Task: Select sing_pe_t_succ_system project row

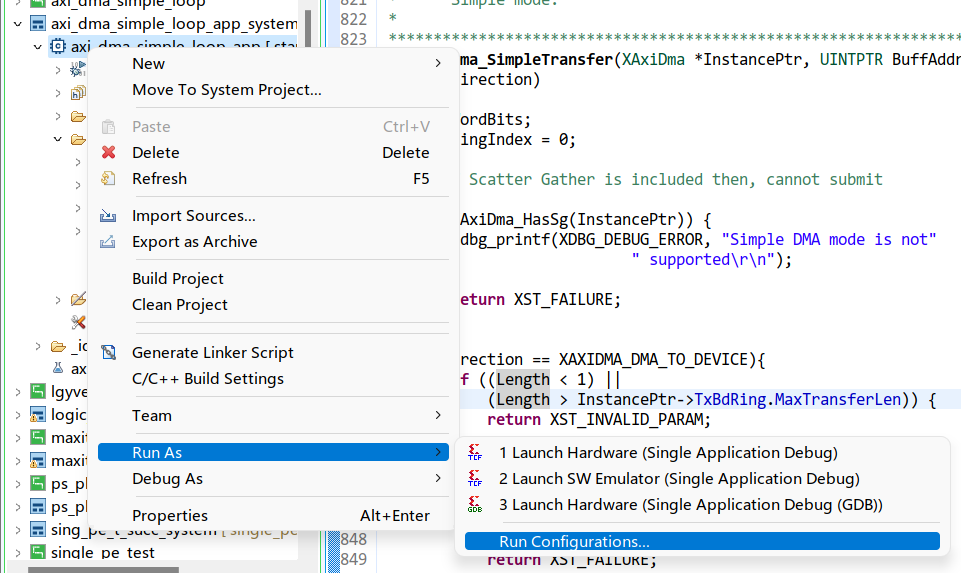Action: [174, 529]
